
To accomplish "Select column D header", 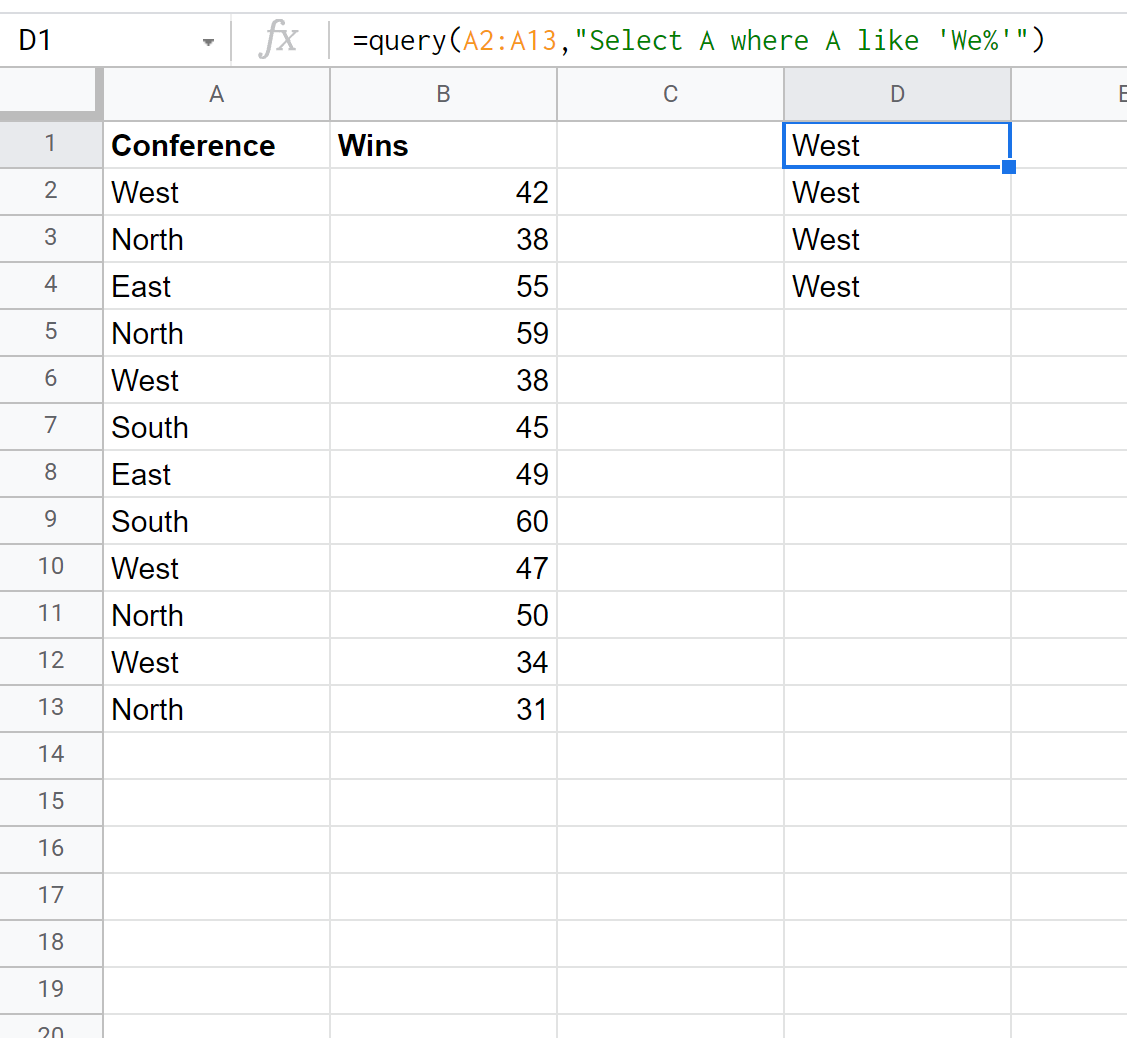I will (897, 94).
